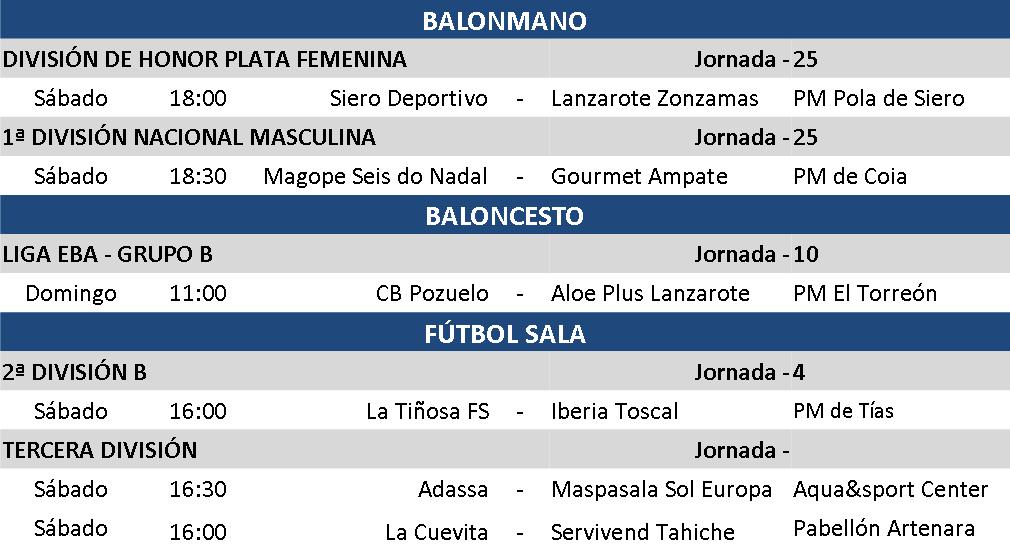This screenshot has width=1010, height=546.
Task: Select the Iberia Toscal team cell
Action: pyautogui.click(x=614, y=411)
